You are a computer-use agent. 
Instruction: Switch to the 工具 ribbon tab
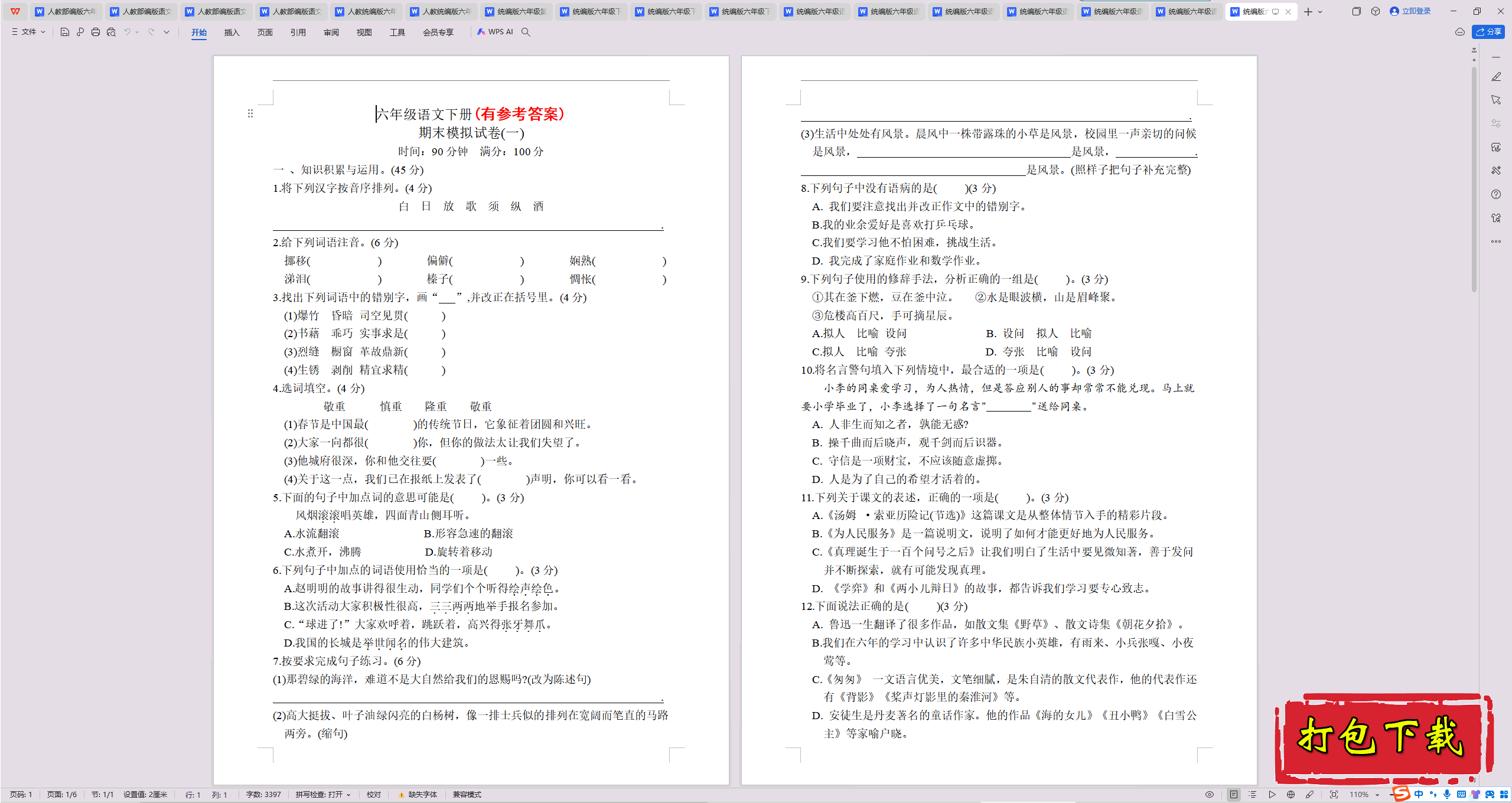pyautogui.click(x=397, y=32)
